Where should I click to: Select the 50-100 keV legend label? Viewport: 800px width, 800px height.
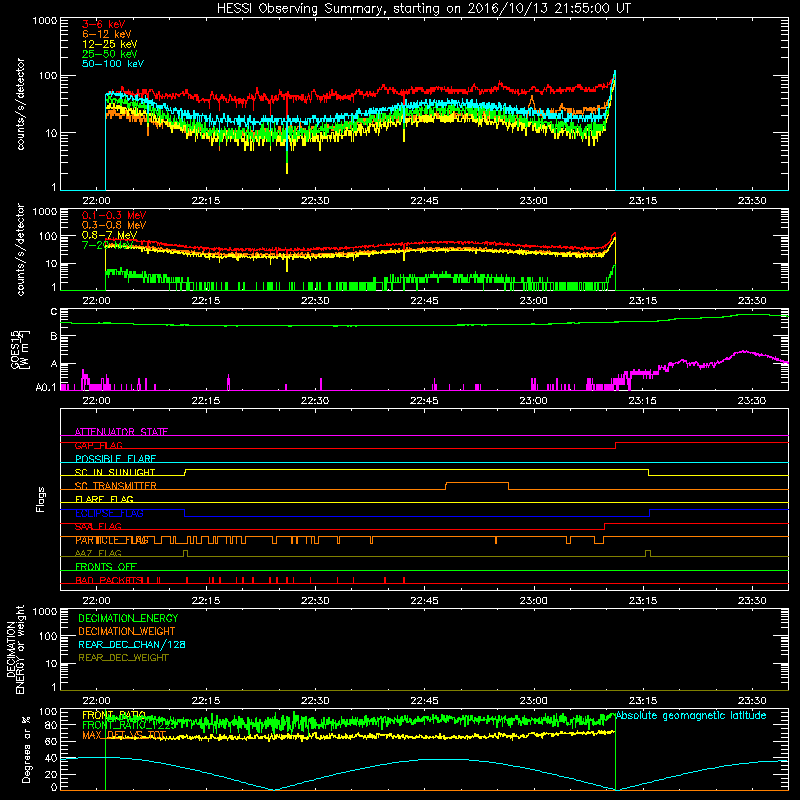(113, 64)
